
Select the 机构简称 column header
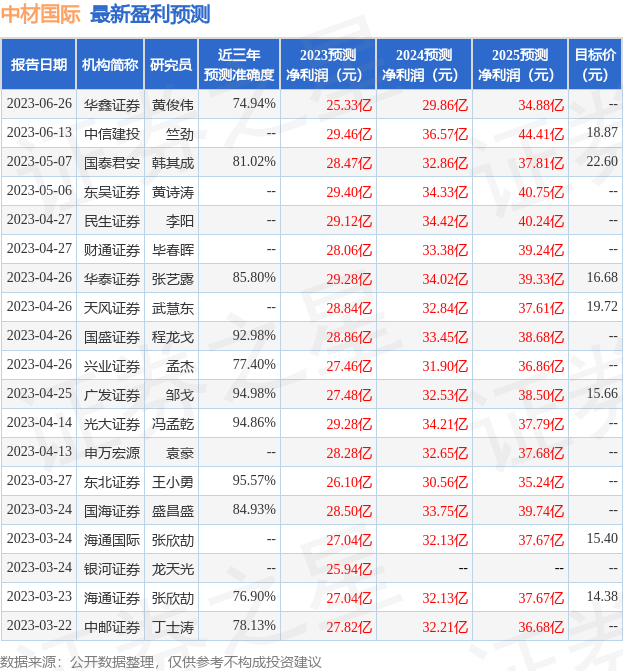[110, 65]
